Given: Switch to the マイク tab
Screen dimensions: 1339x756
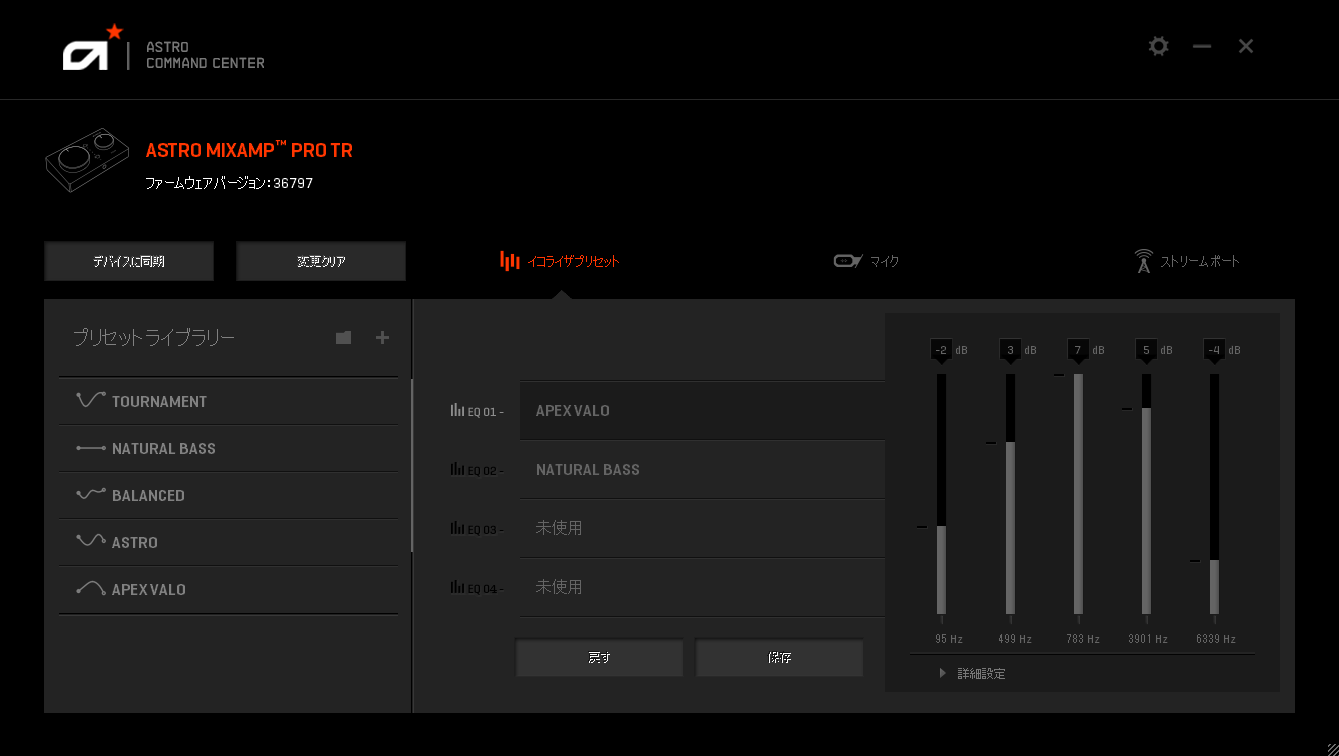Looking at the screenshot, I should pos(866,260).
